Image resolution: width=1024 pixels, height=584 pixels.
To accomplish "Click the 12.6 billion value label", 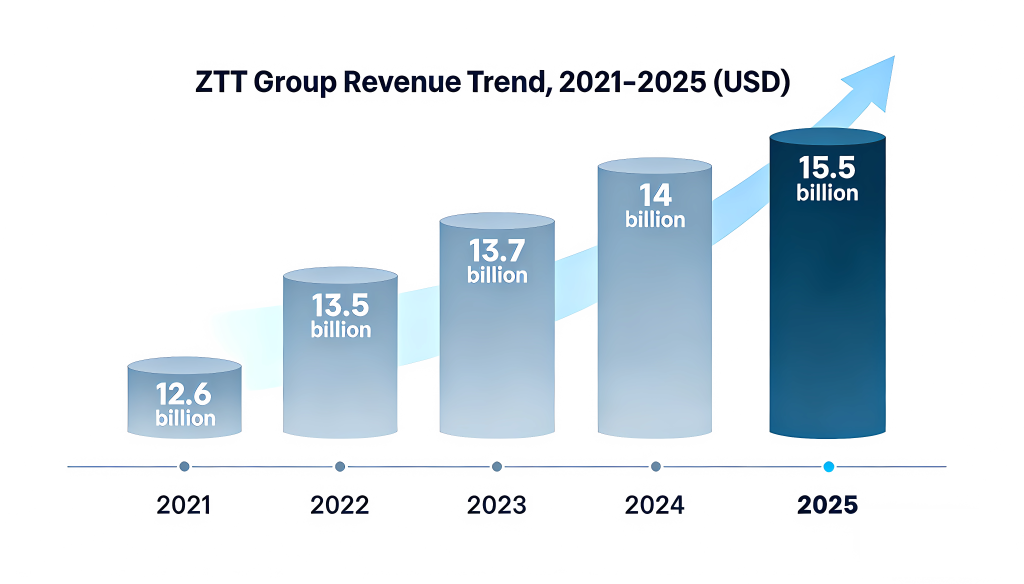I will (185, 406).
